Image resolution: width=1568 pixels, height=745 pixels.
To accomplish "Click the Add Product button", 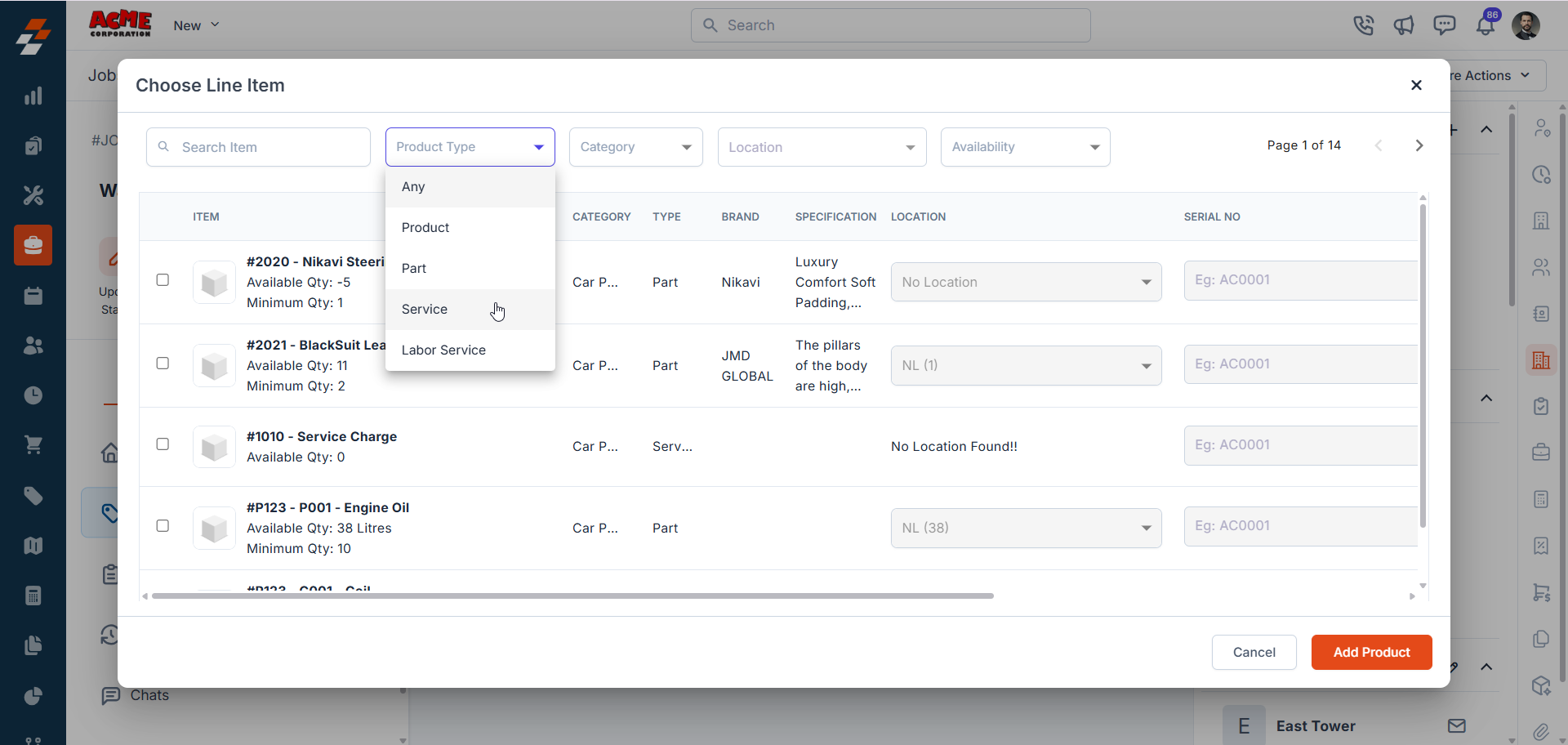I will pyautogui.click(x=1371, y=652).
